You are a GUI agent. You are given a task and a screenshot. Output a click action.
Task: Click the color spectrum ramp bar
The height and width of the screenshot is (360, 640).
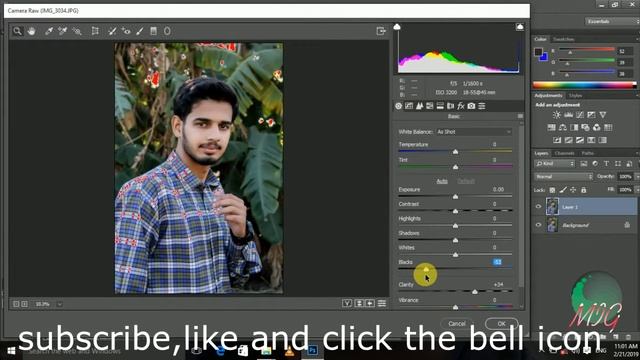pos(584,85)
